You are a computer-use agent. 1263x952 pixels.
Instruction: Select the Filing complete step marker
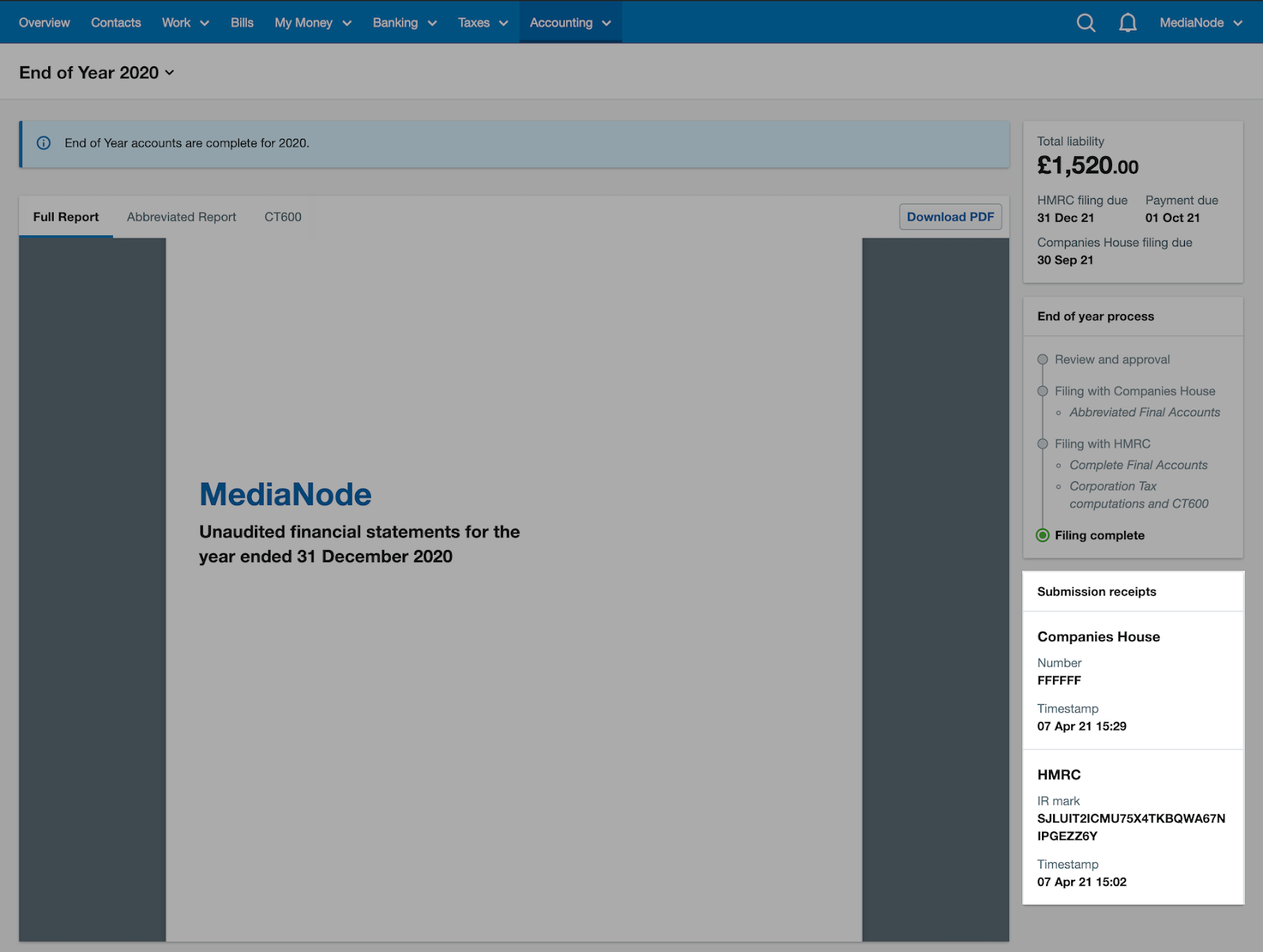1043,535
